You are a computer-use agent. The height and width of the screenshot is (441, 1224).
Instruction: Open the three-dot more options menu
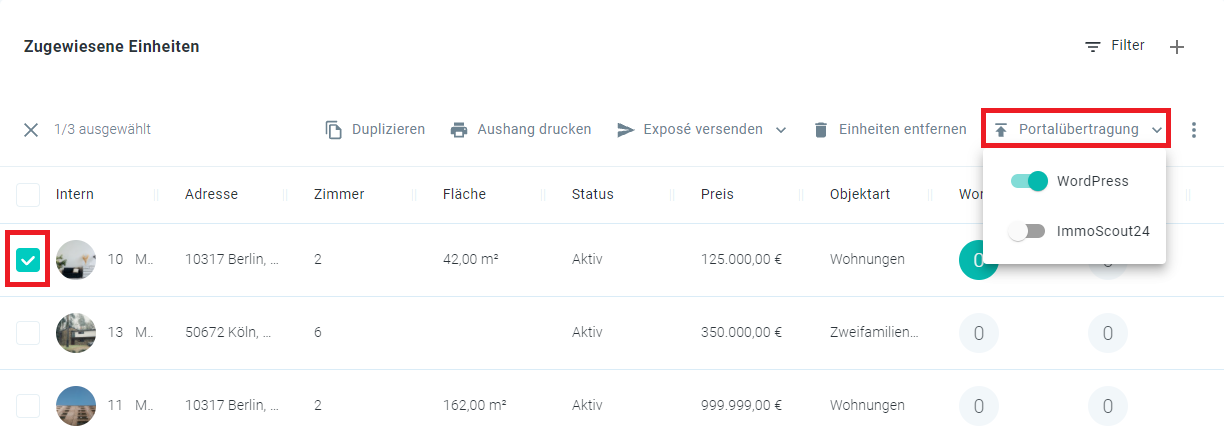click(1193, 130)
